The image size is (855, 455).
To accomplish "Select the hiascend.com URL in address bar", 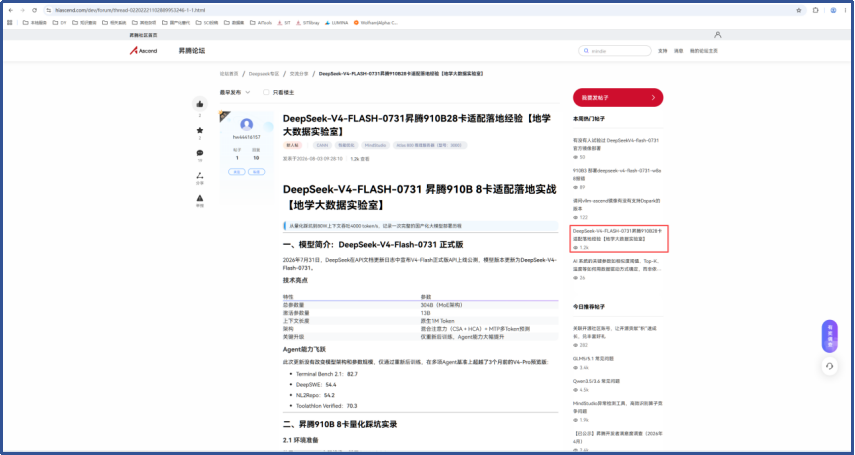I will tap(130, 10).
